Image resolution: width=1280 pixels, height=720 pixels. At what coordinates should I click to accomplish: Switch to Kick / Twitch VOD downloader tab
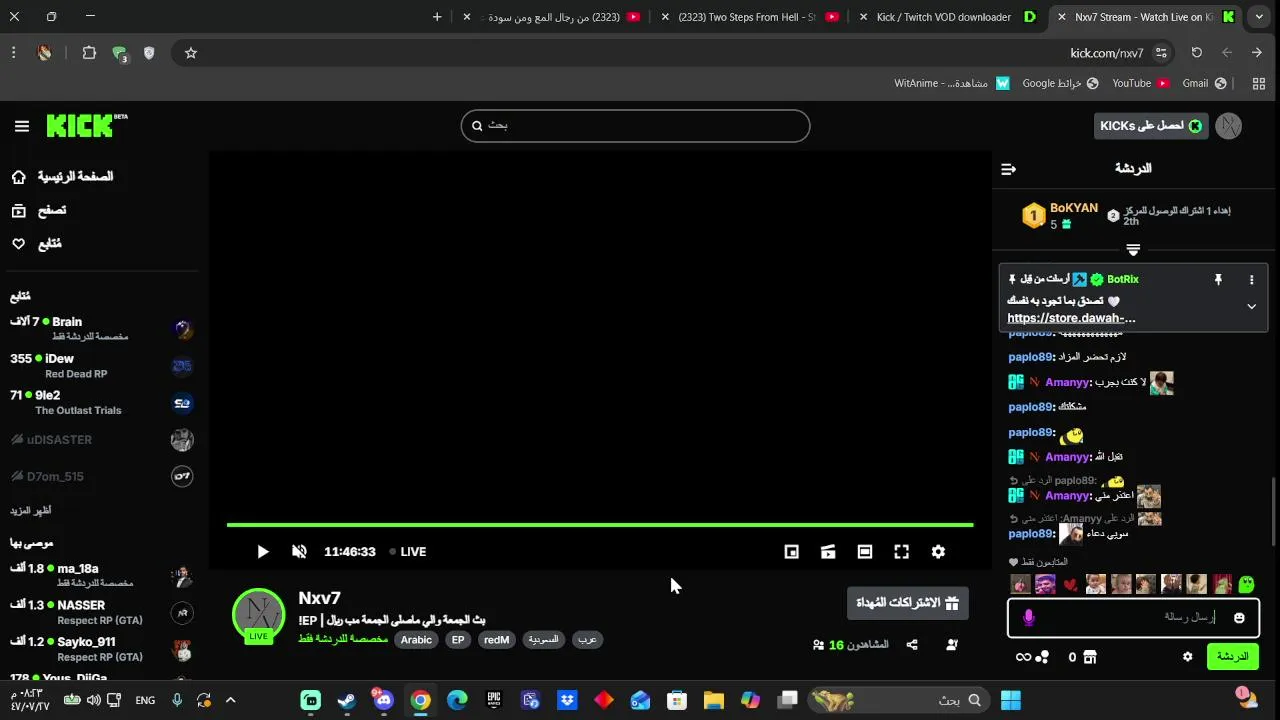(x=944, y=17)
